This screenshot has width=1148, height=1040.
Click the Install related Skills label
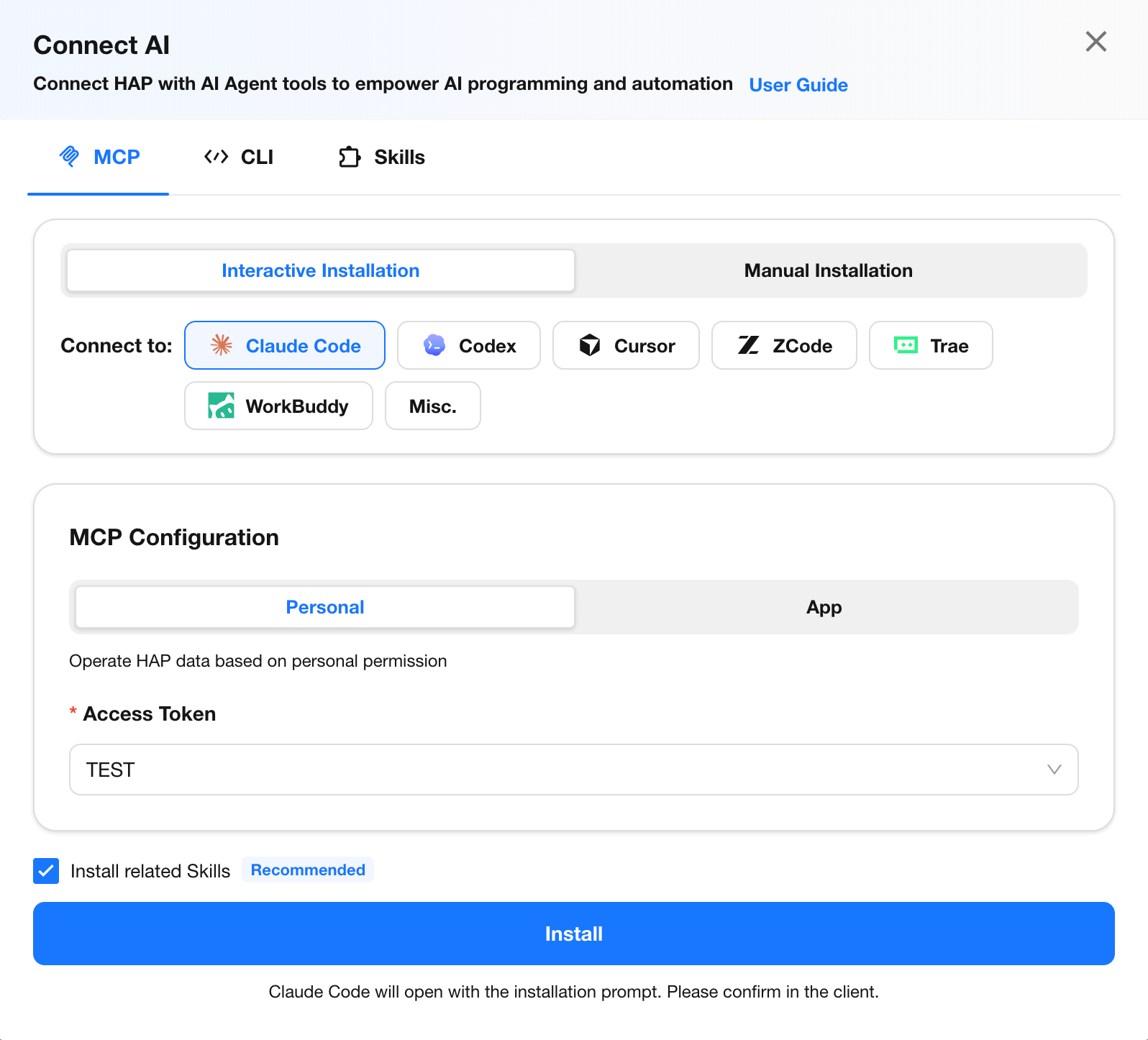click(x=150, y=871)
